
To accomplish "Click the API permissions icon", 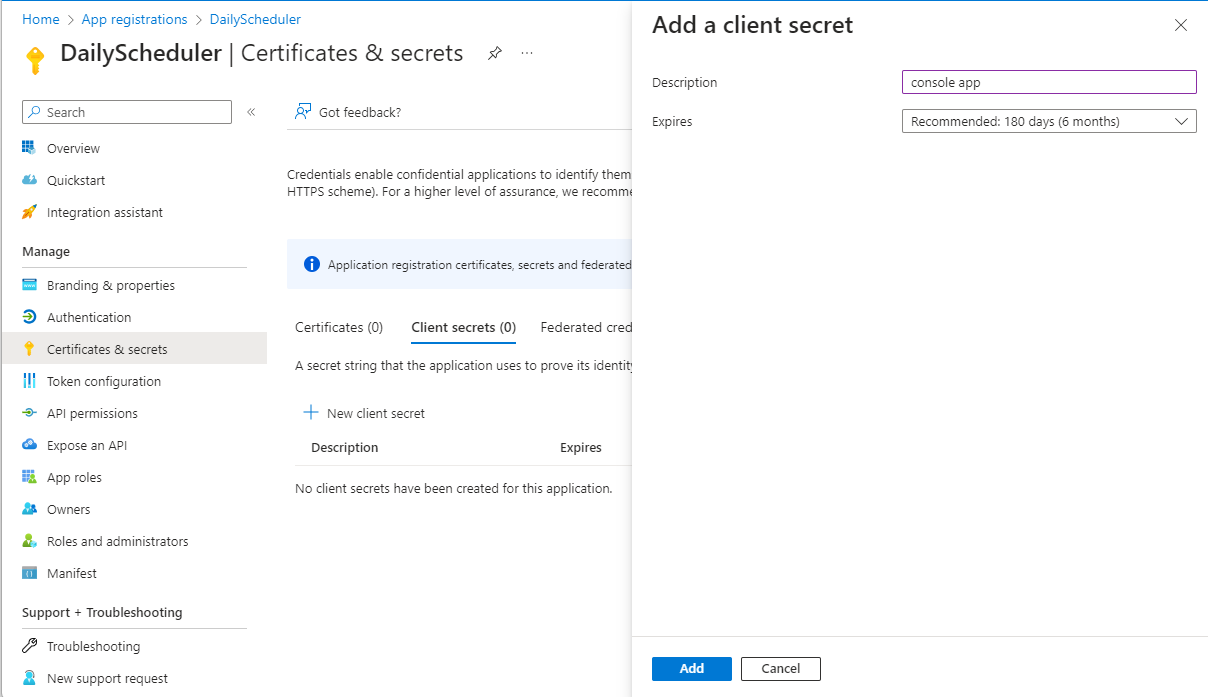I will coord(29,413).
